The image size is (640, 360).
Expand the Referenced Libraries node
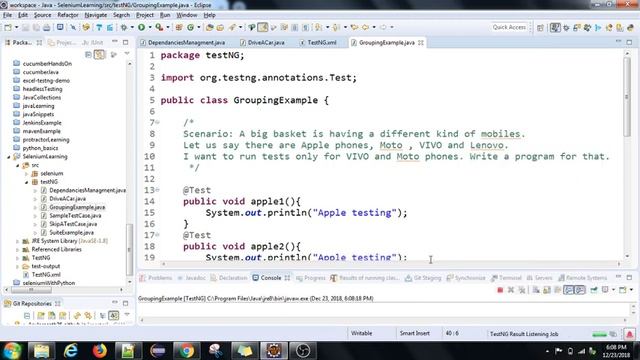click(x=18, y=250)
